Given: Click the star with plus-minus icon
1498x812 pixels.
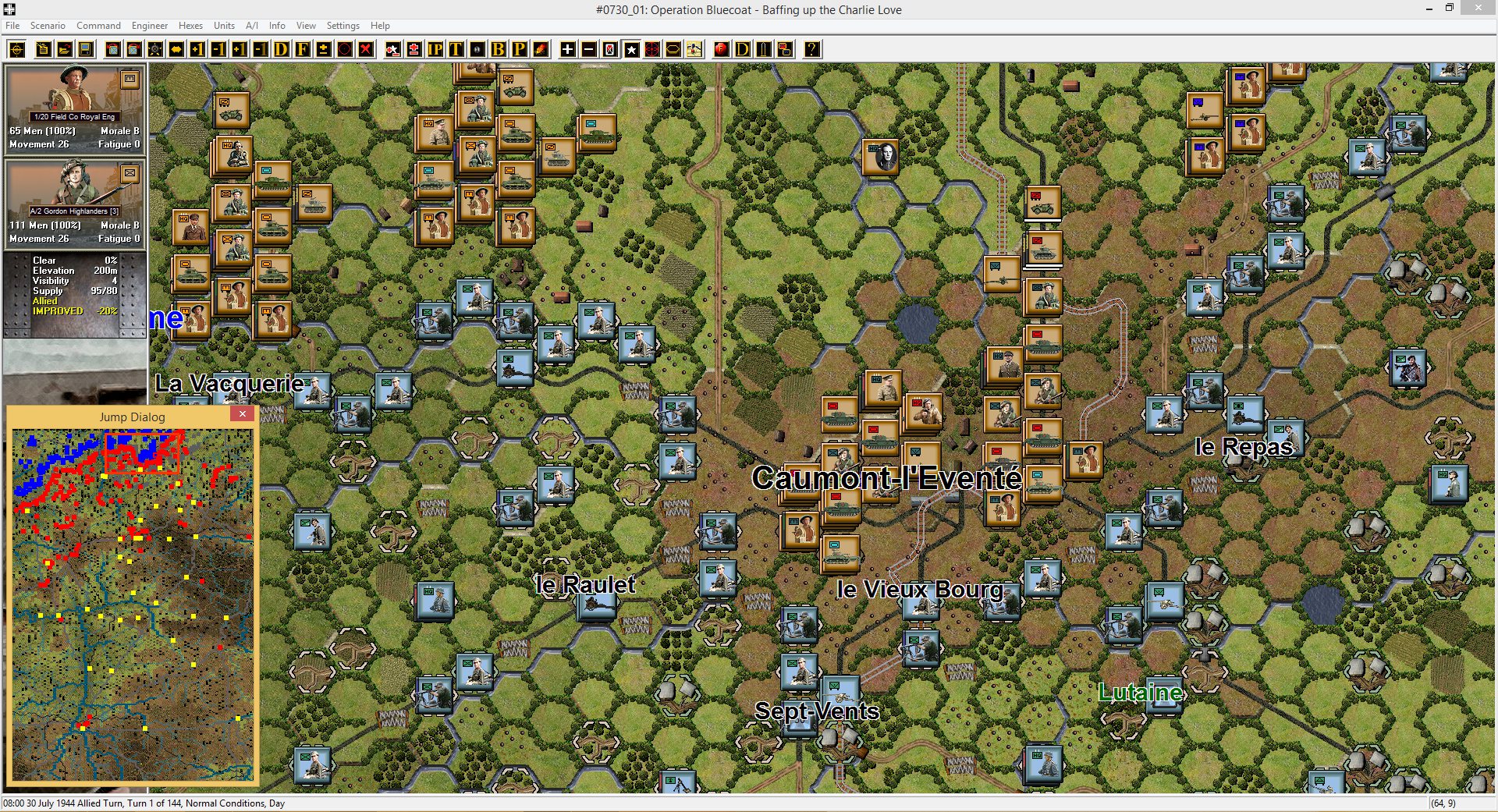Looking at the screenshot, I should click(x=392, y=50).
